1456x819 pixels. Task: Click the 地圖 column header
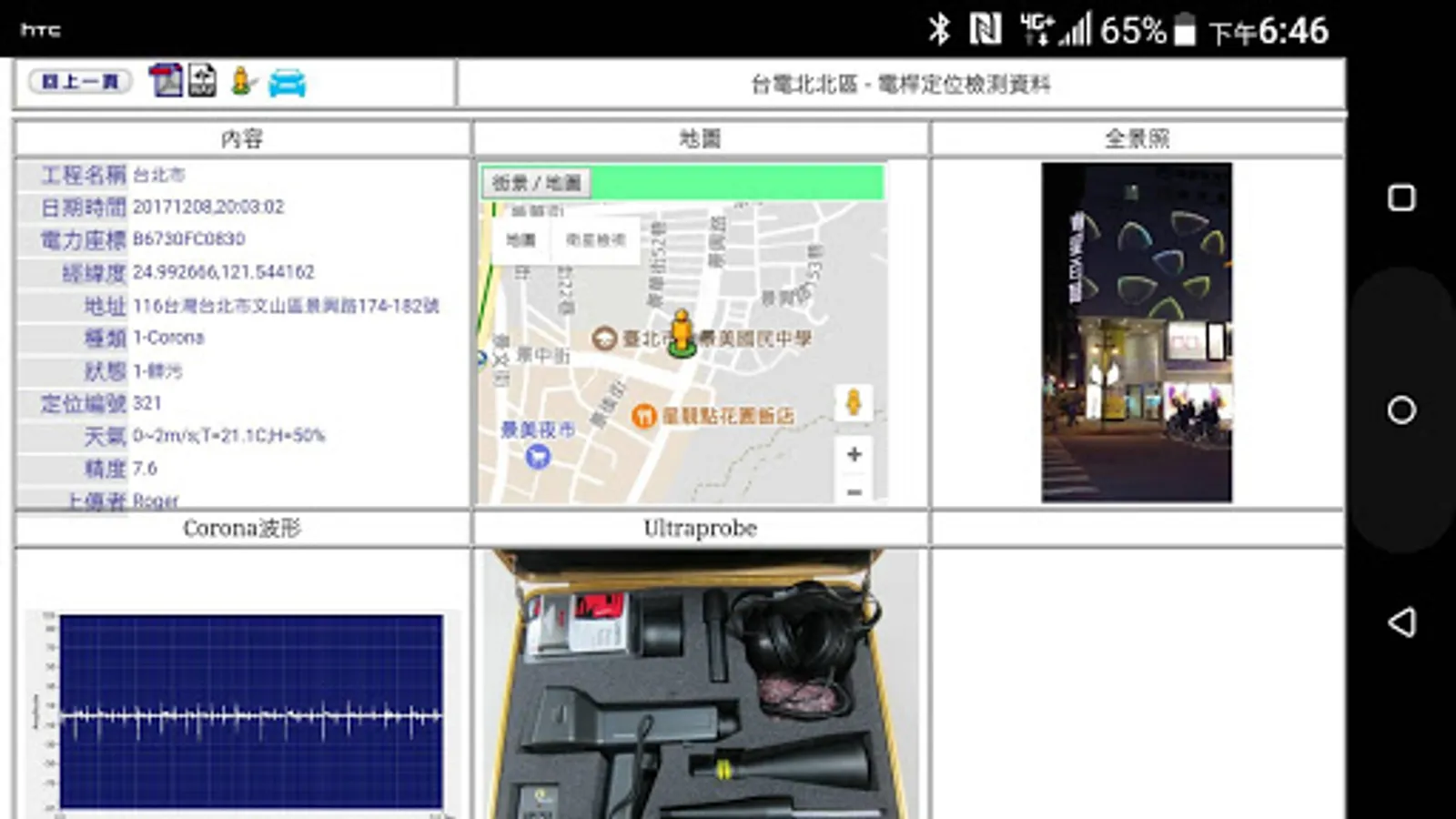click(x=700, y=138)
